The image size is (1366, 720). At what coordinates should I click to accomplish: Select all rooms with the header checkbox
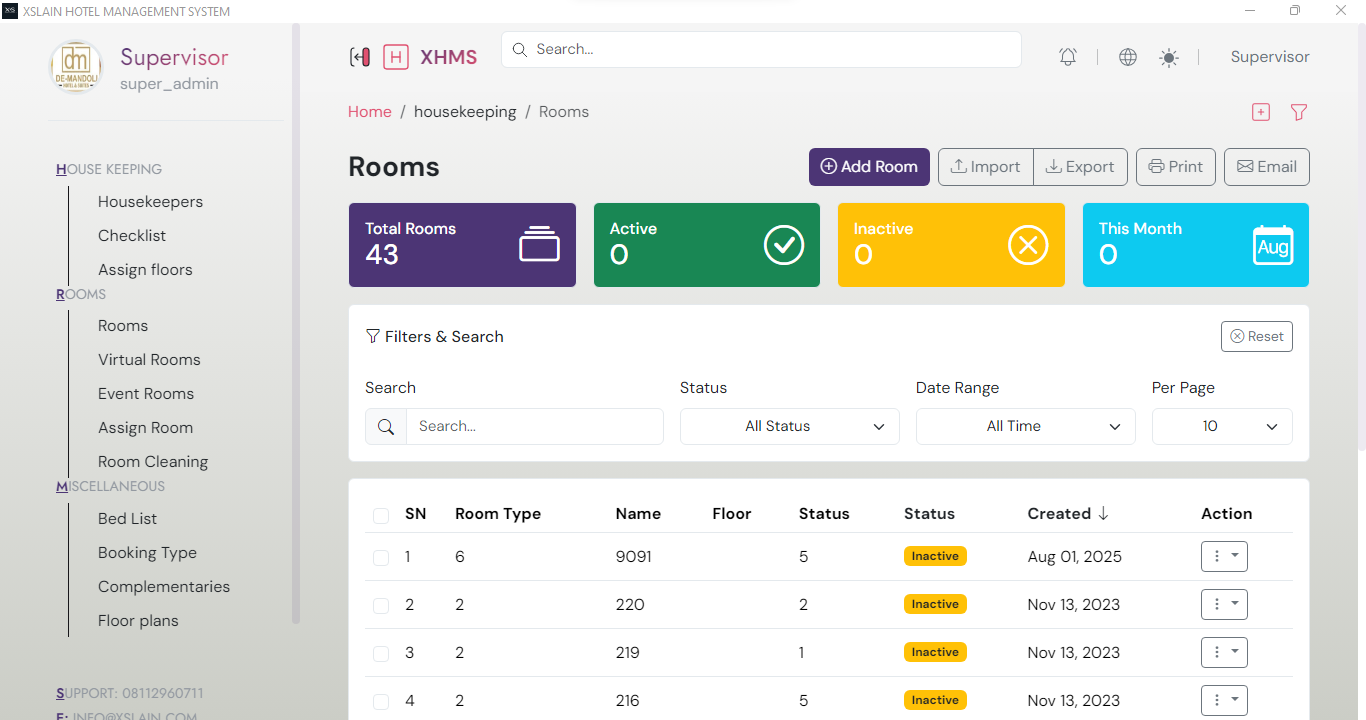381,513
